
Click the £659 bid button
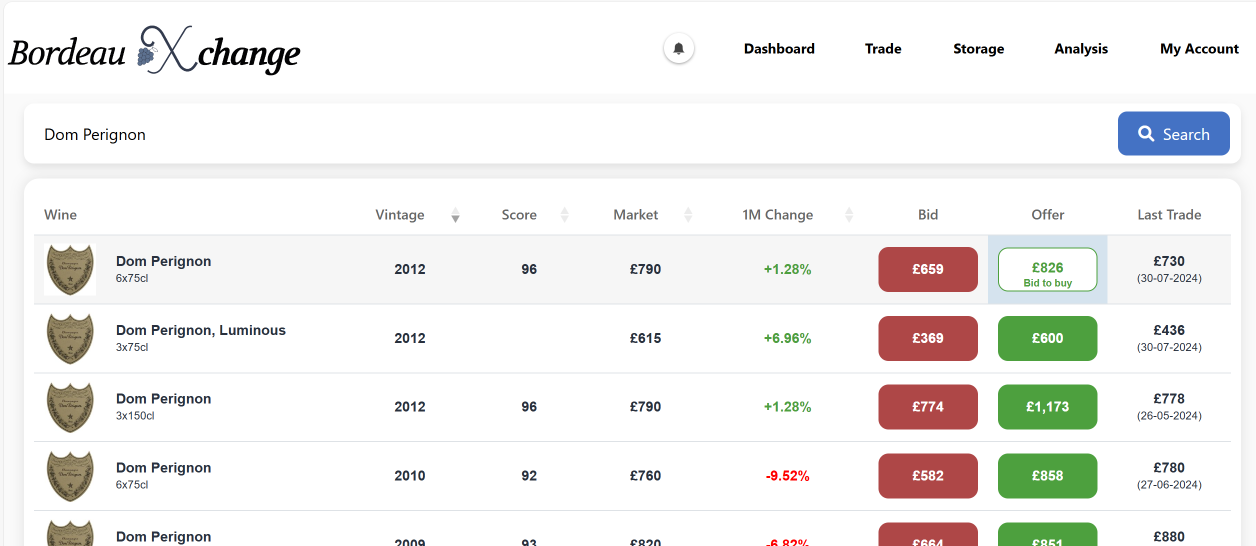(x=928, y=269)
